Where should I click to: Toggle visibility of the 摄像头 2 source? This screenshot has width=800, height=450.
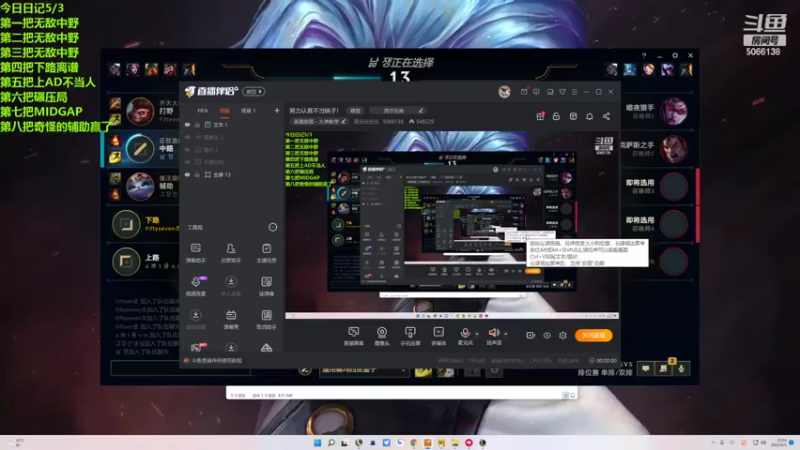tap(187, 137)
